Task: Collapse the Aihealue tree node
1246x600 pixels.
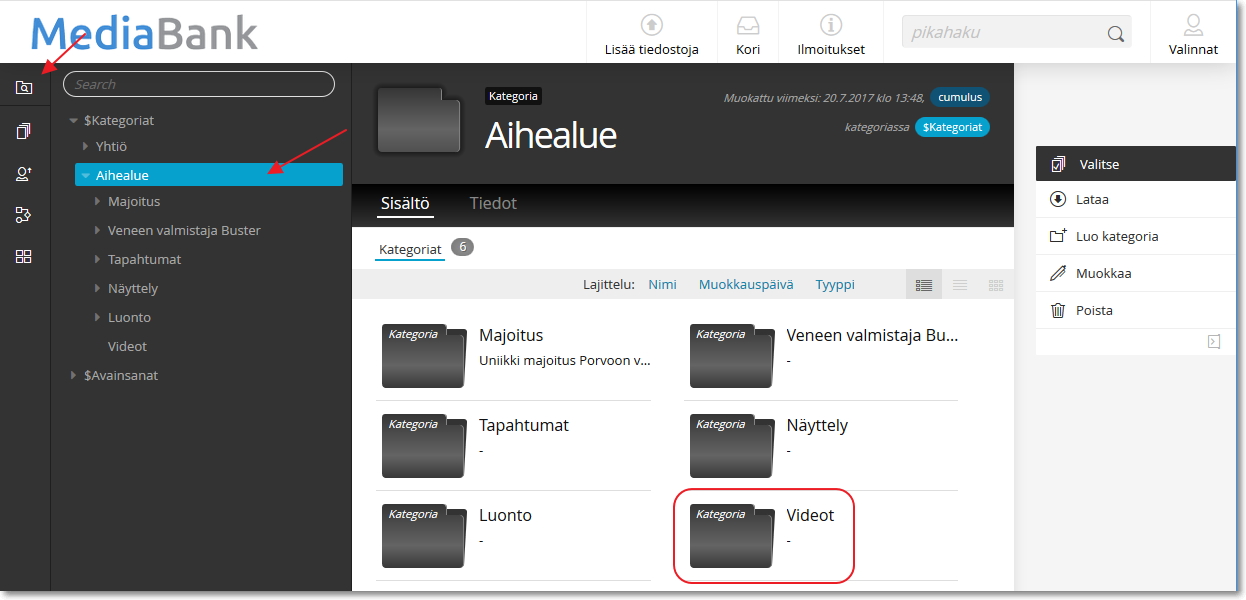Action: coord(86,175)
